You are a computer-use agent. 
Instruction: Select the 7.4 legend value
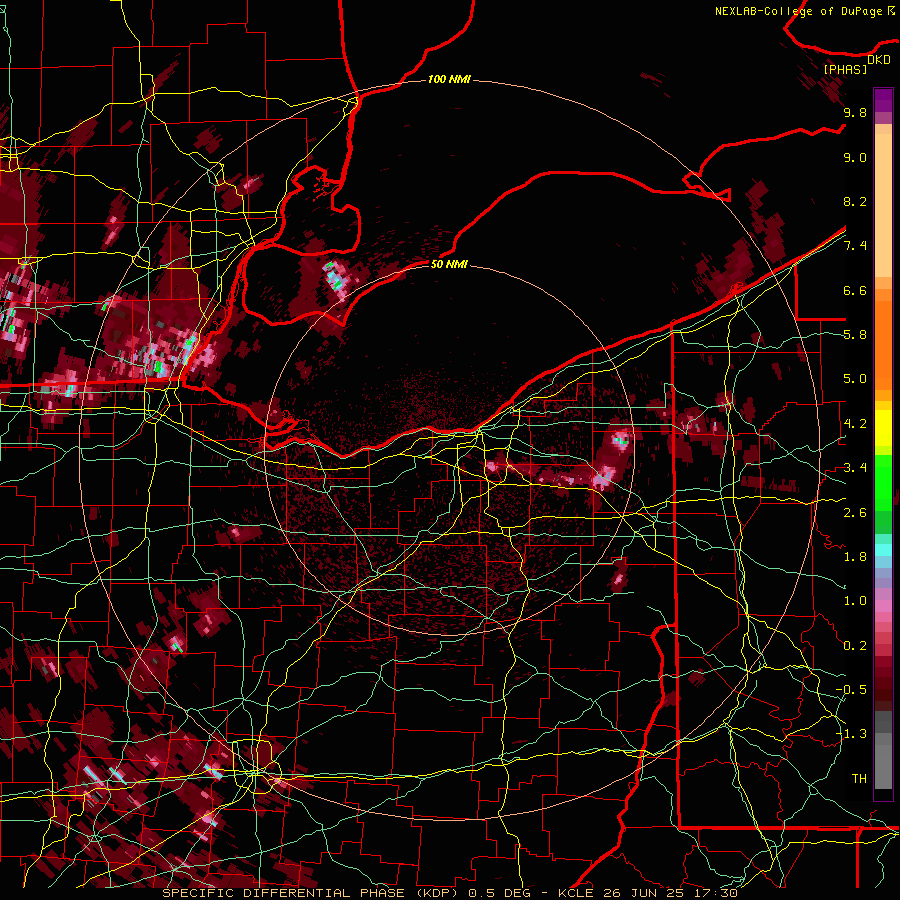click(x=855, y=246)
